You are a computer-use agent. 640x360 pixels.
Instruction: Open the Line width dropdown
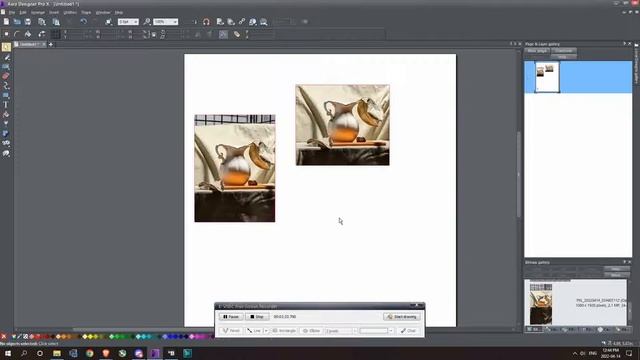click(x=136, y=22)
